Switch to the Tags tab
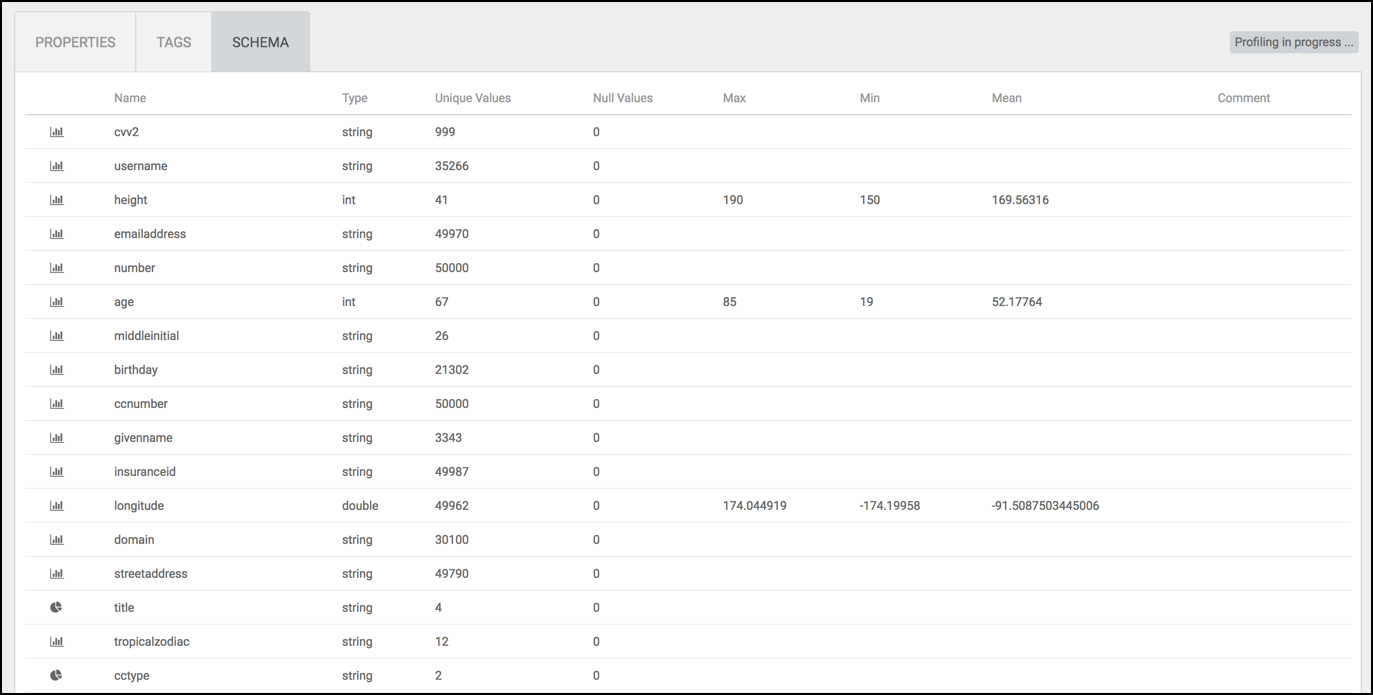The height and width of the screenshot is (695, 1373). [173, 42]
